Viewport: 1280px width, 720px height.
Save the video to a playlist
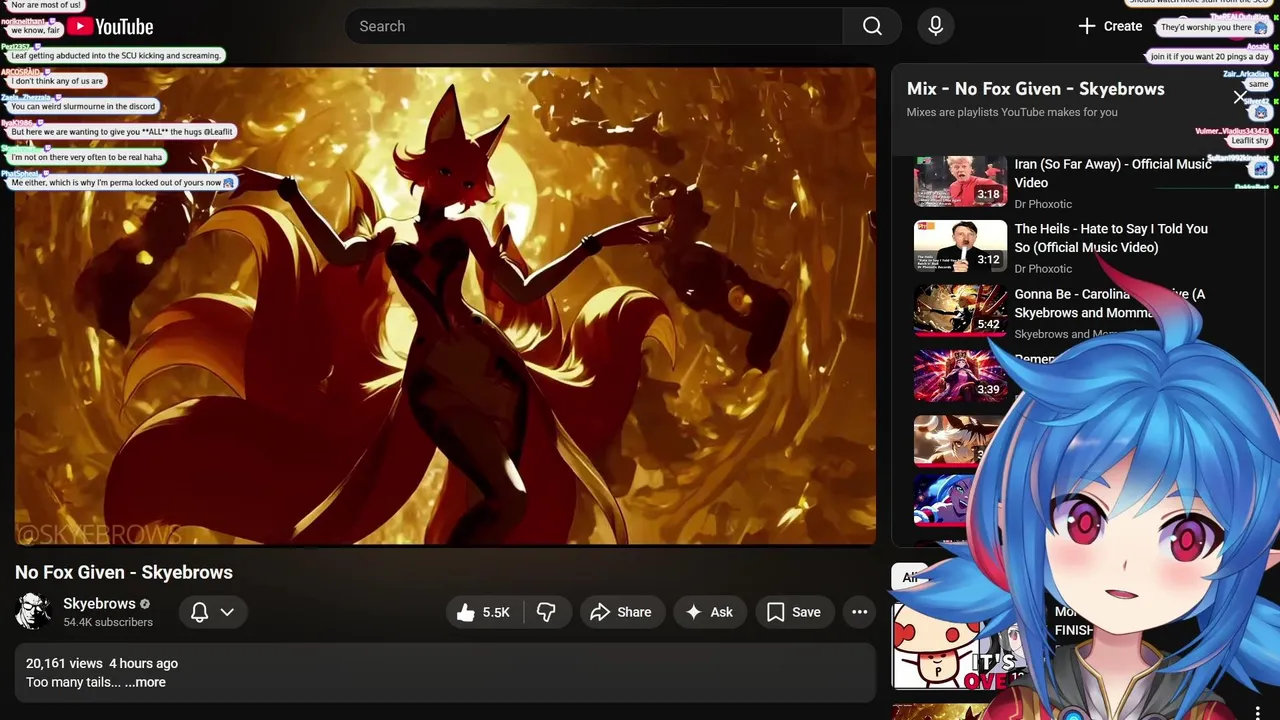[794, 612]
